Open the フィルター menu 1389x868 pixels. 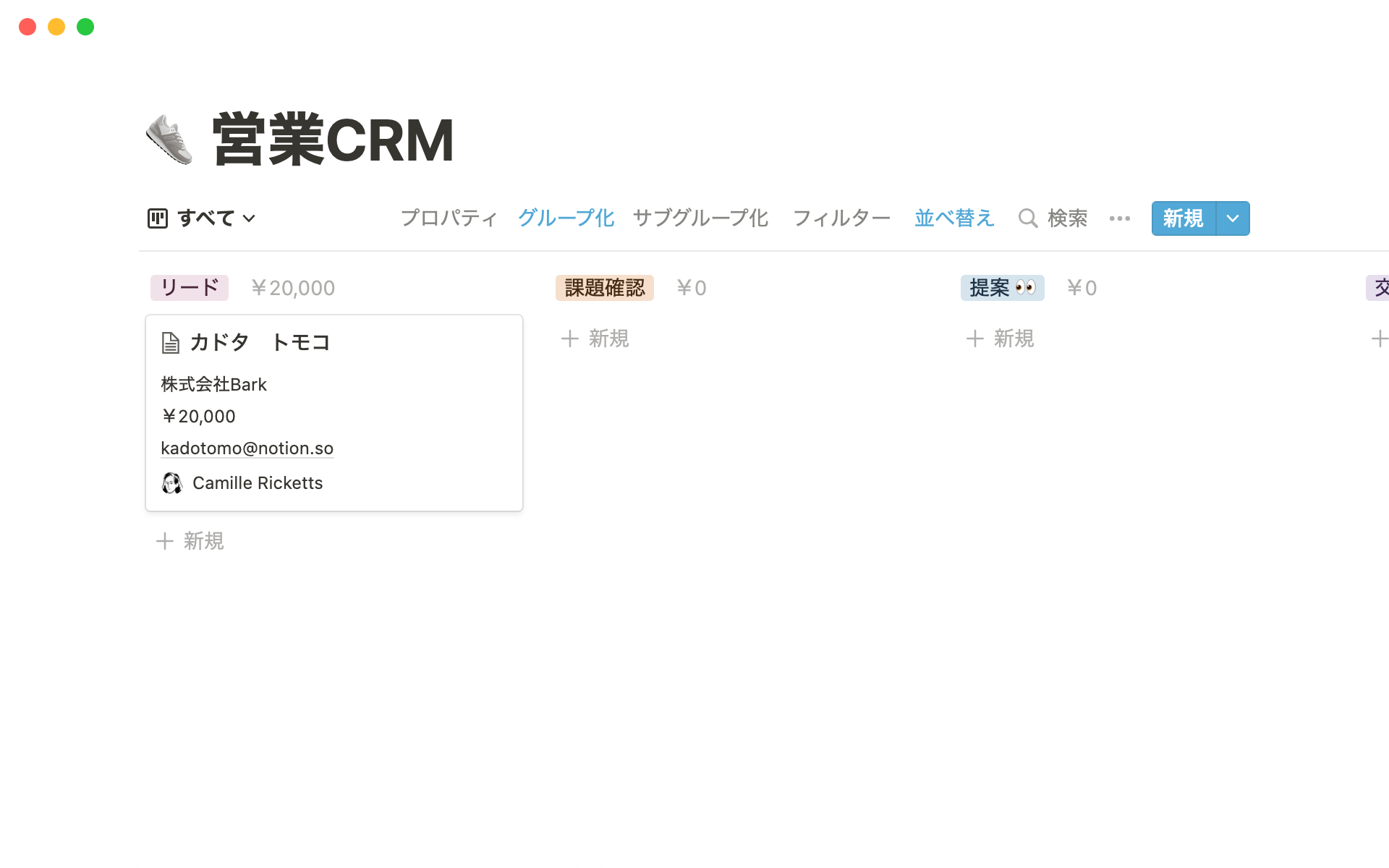click(841, 218)
